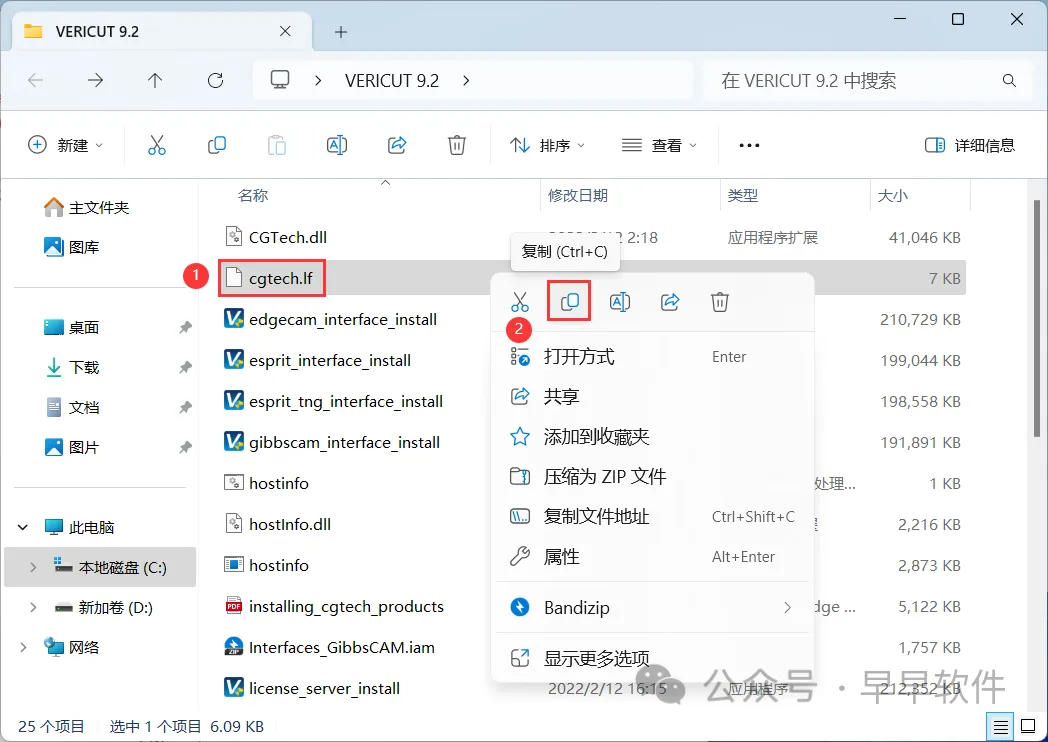Viewport: 1048px width, 742px height.
Task: Click the Rename icon in the toolbar
Action: pos(337,145)
